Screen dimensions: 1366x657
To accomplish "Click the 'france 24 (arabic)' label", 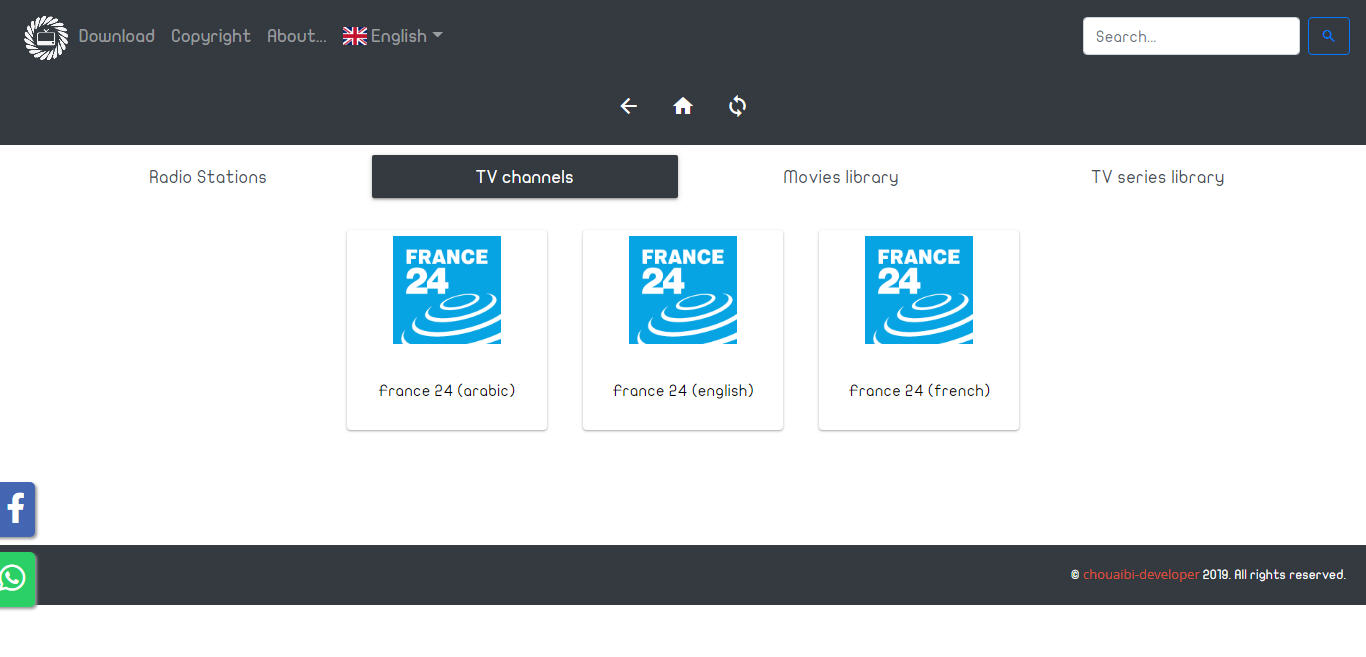I will [x=447, y=391].
